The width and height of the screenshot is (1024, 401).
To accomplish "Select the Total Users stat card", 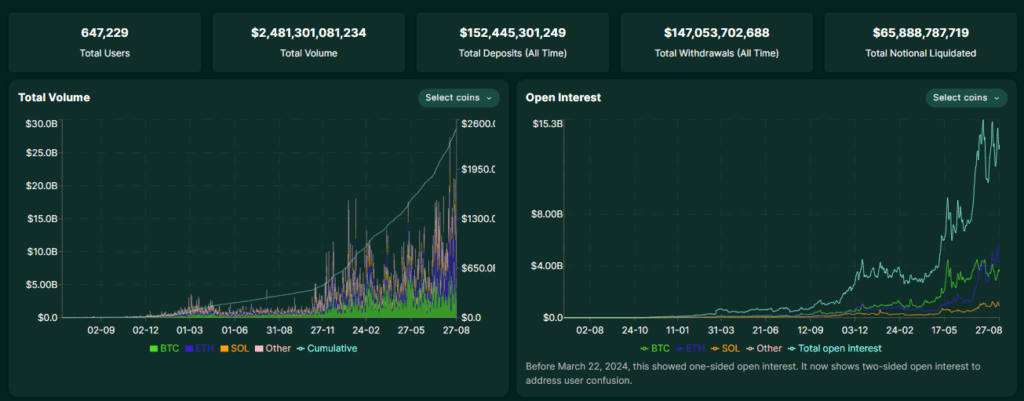I will click(105, 42).
